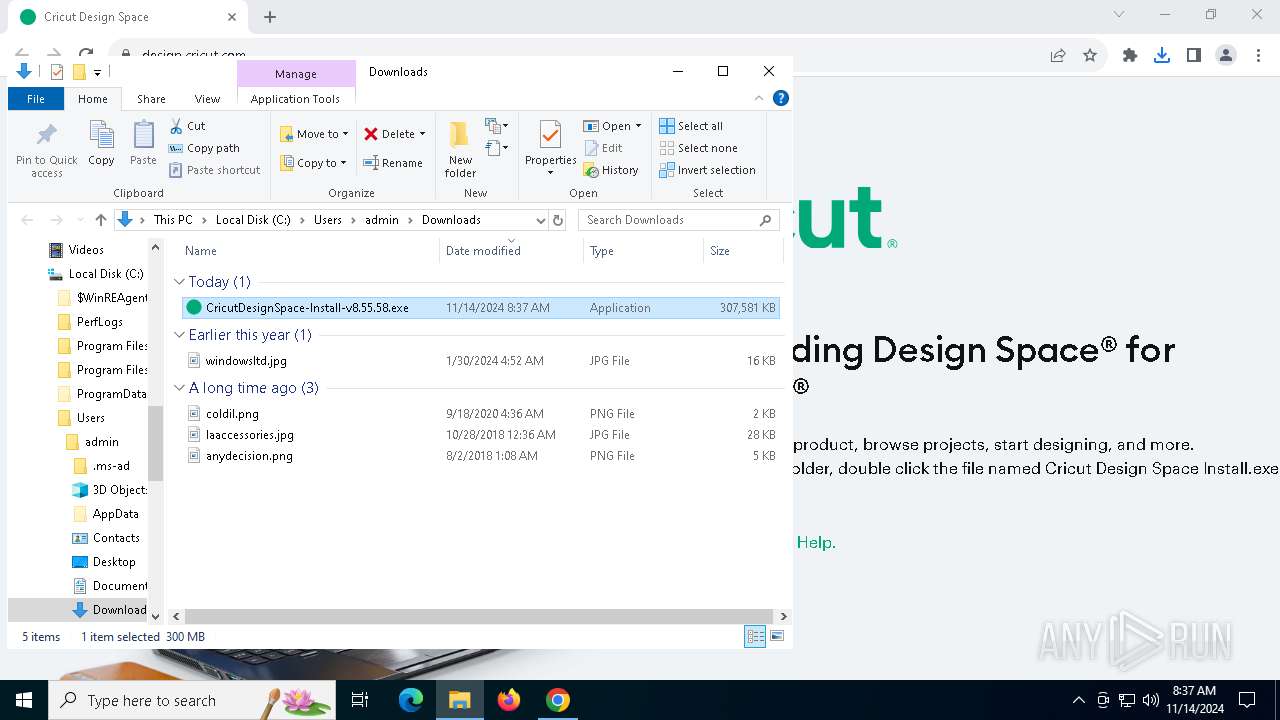Open Firefox from the taskbar
Screen dimensions: 1280x720
coord(509,700)
